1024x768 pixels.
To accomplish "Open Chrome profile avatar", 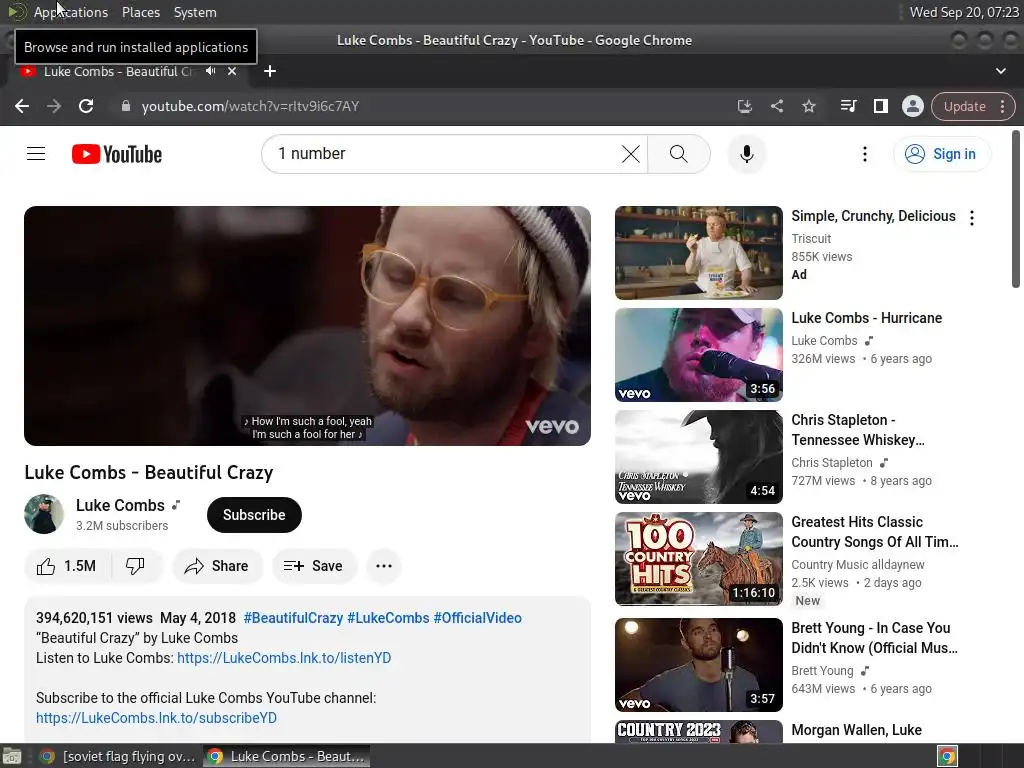I will [912, 106].
